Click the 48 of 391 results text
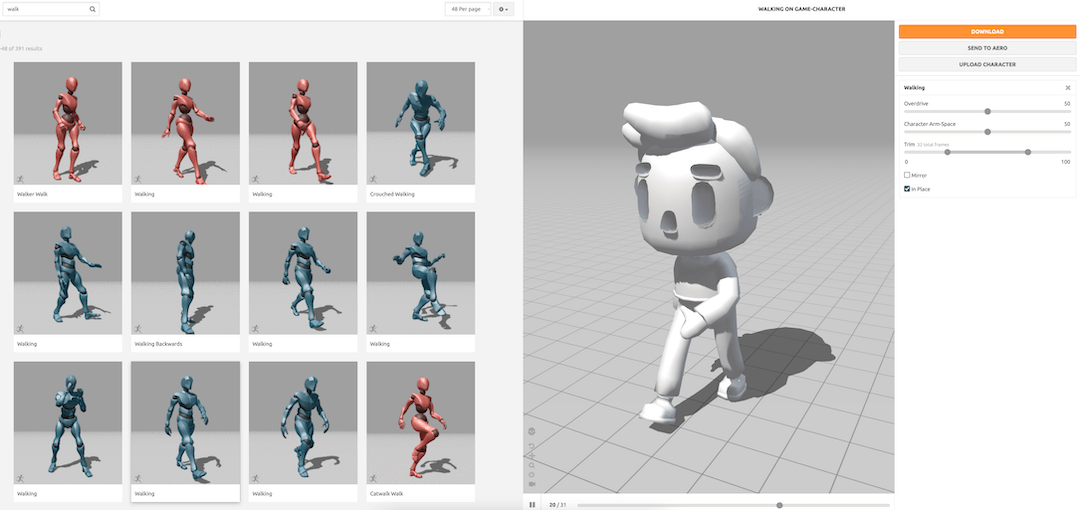1080x510 pixels. pos(22,48)
